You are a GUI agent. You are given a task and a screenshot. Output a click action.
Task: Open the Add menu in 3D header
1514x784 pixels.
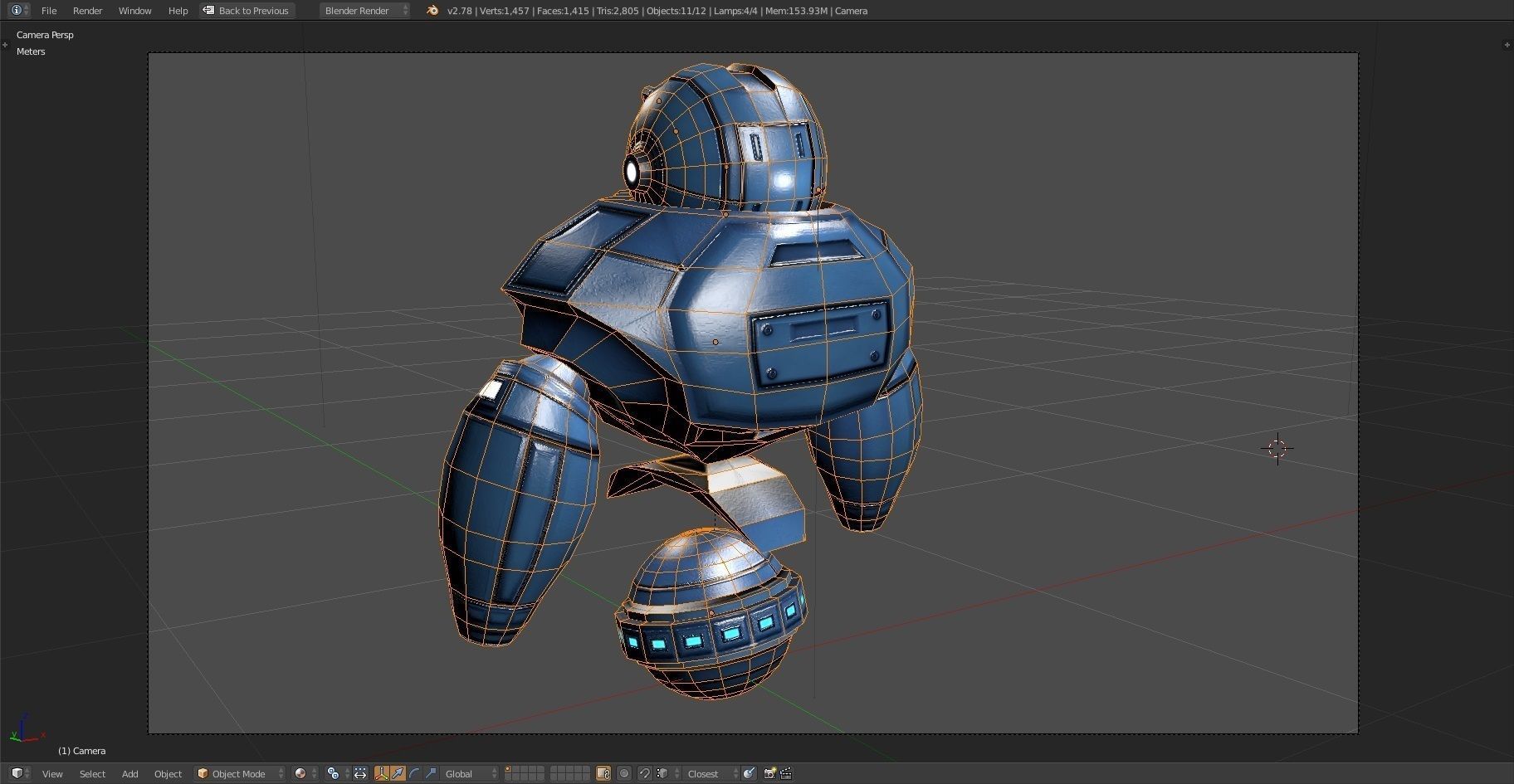click(130, 773)
